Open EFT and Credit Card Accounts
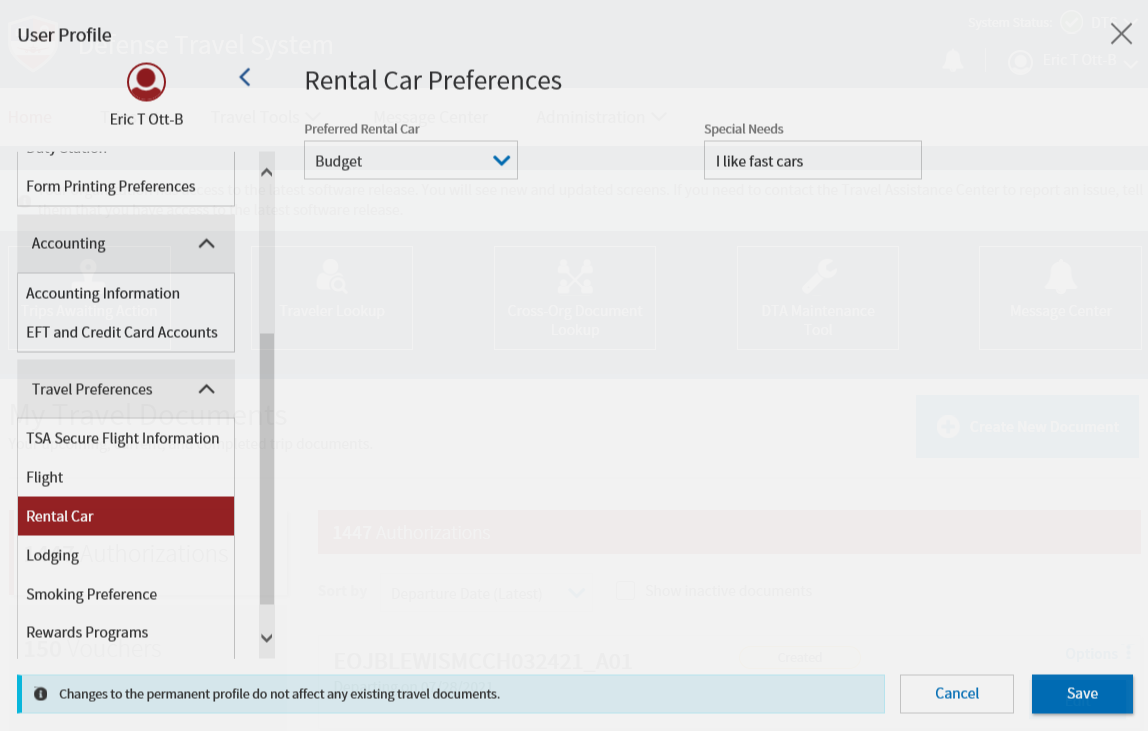Screen dimensions: 1148x731 (122, 333)
